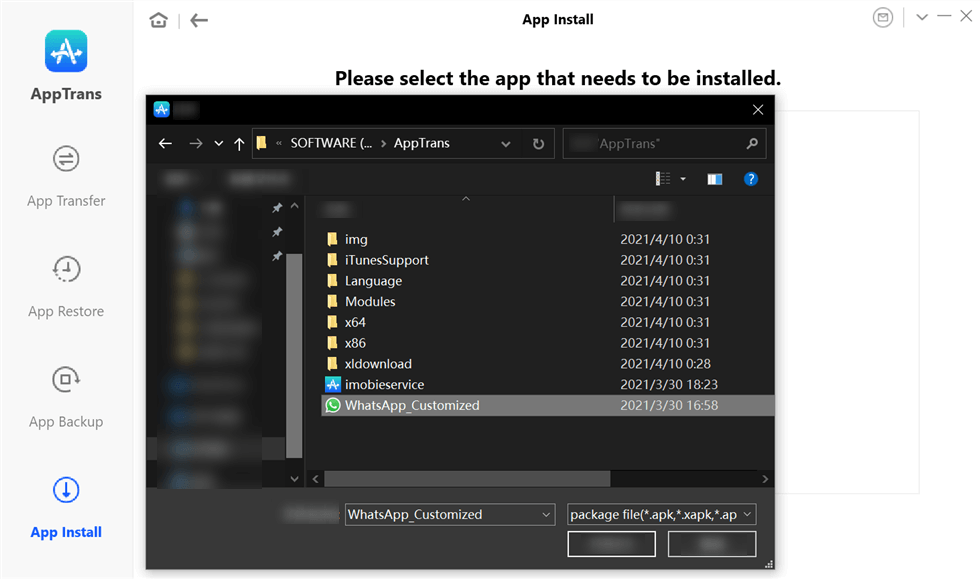This screenshot has width=980, height=579.
Task: Click the WhatsApp icon of WhatsApp_Customized
Action: point(332,405)
